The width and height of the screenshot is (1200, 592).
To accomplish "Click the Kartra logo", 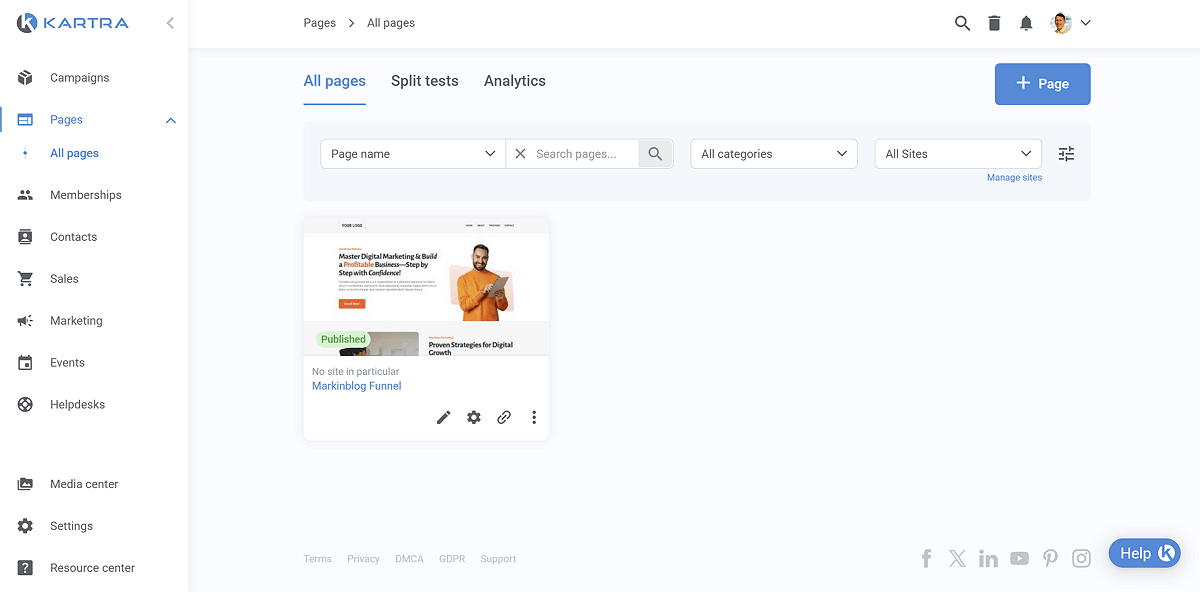I will coord(70,22).
